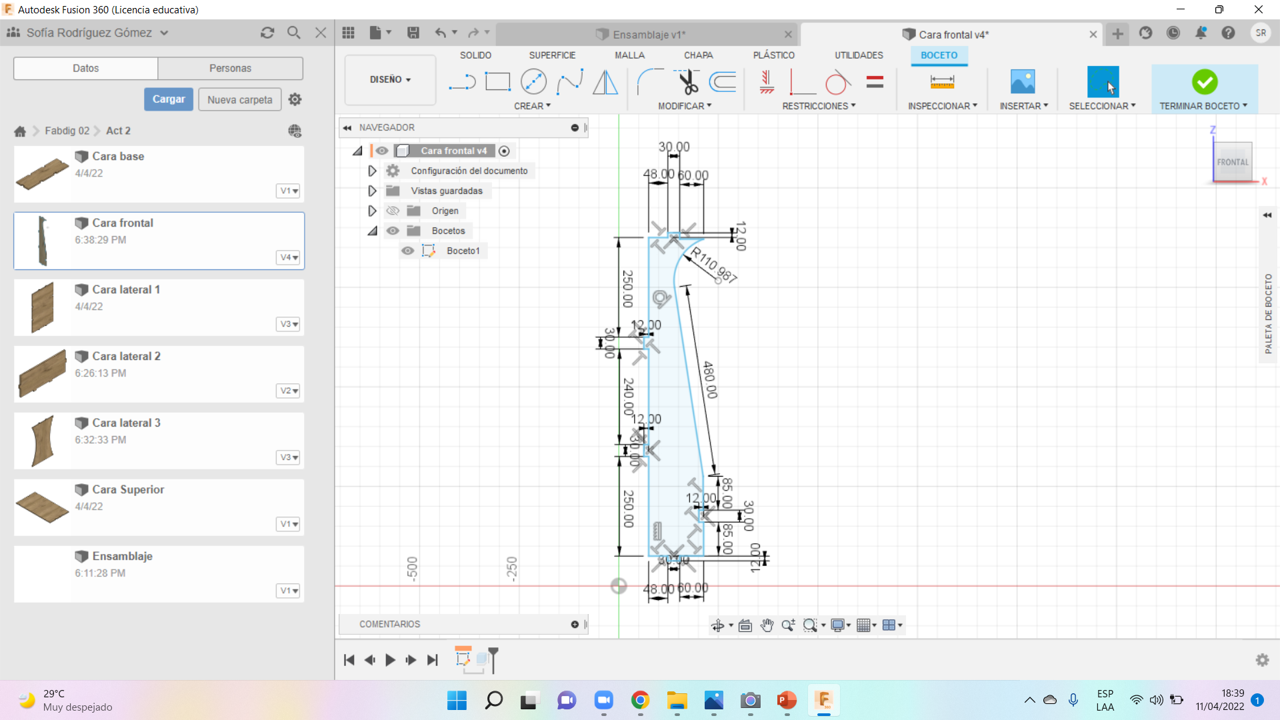Open version dropdown for Cara lateral 2
The image size is (1280, 720).
pos(288,391)
